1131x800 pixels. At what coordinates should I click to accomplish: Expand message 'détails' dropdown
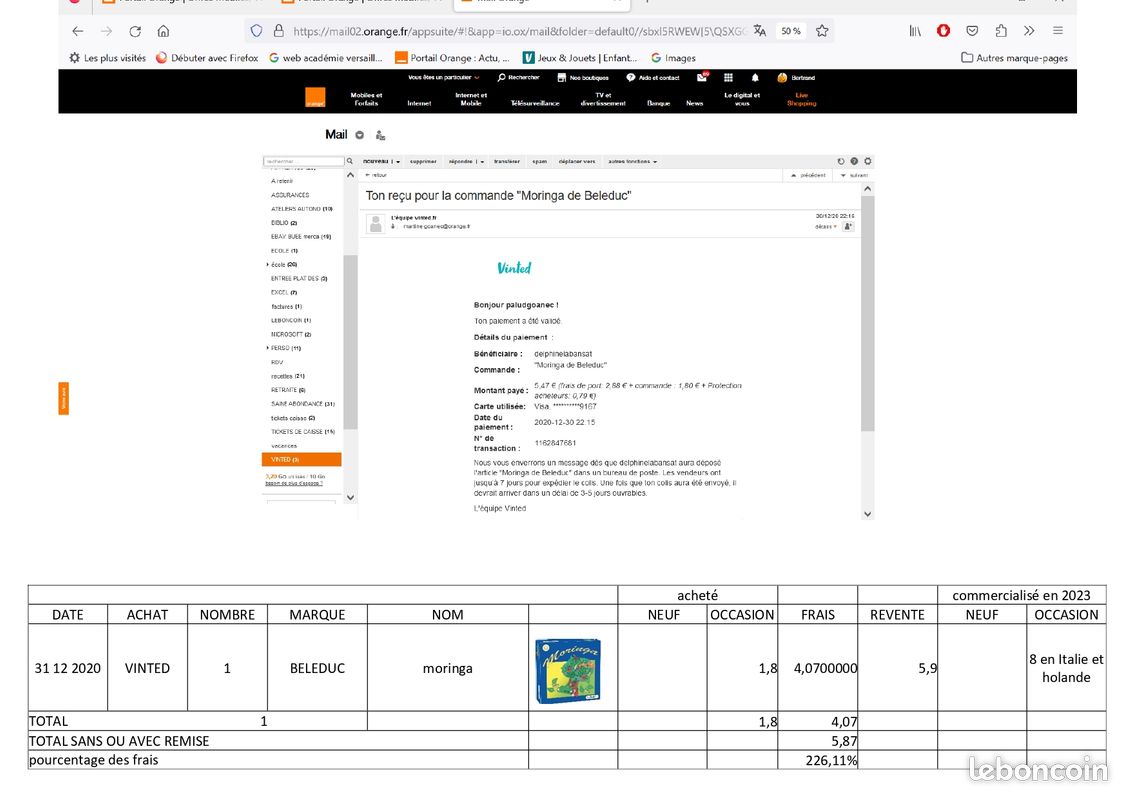(x=826, y=227)
